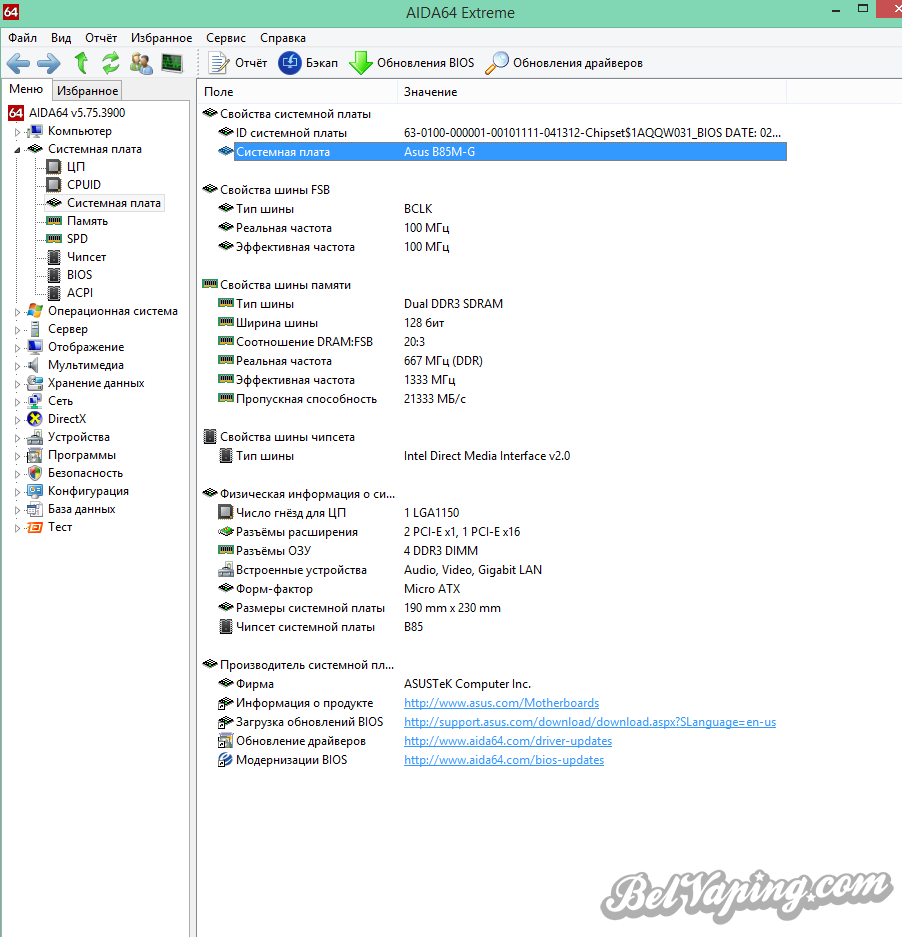Select the SPD tree item
Viewport: 902px width, 937px height.
tap(77, 238)
